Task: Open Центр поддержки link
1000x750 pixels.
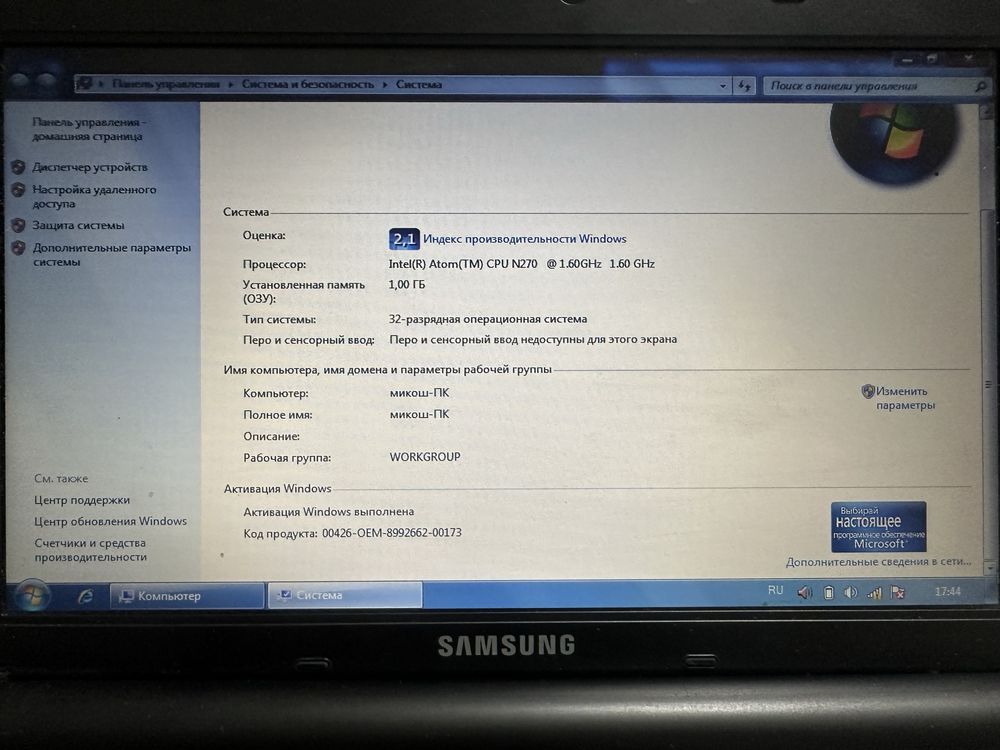Action: point(82,500)
